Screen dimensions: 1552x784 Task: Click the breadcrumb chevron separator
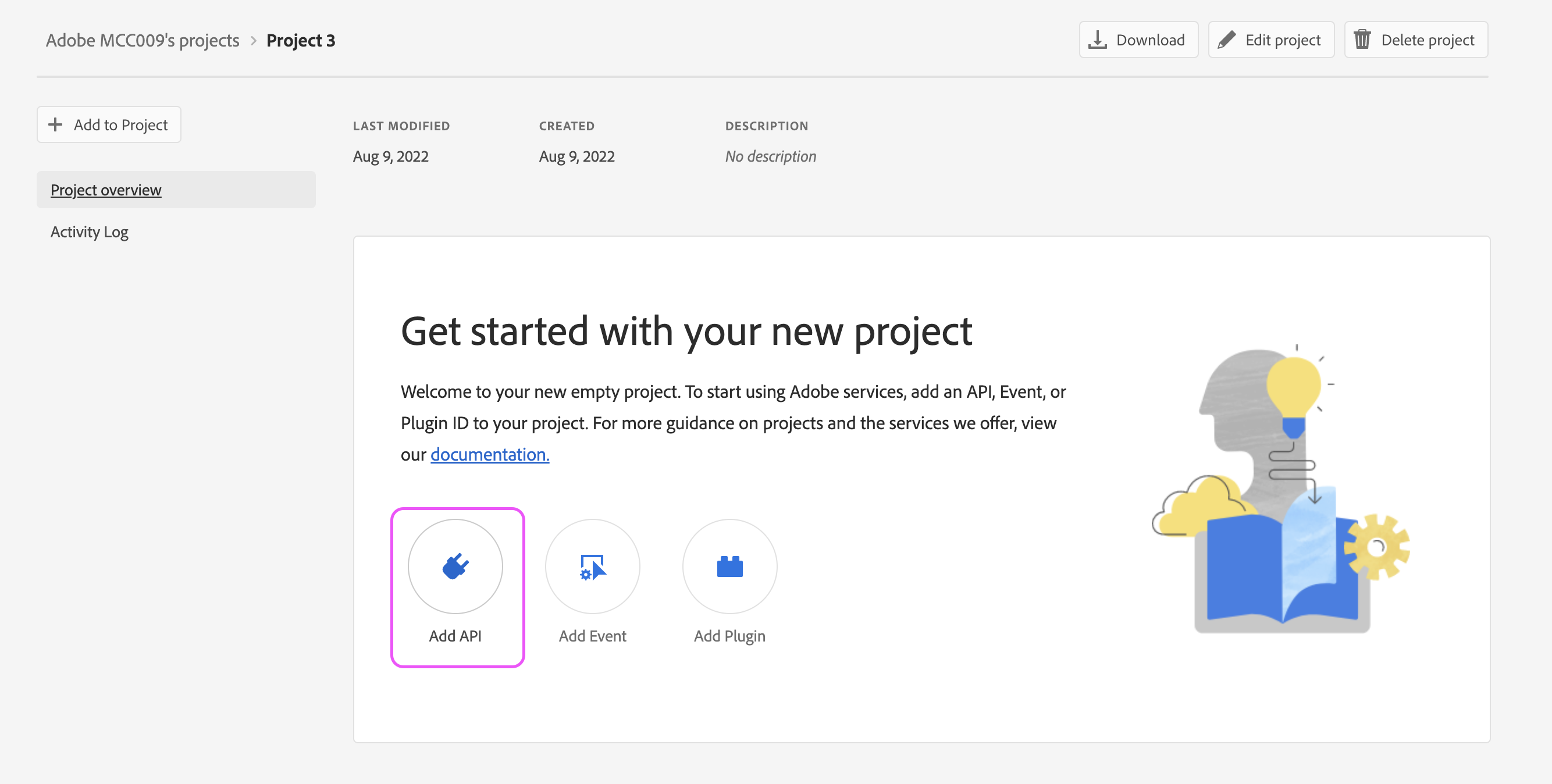point(253,40)
